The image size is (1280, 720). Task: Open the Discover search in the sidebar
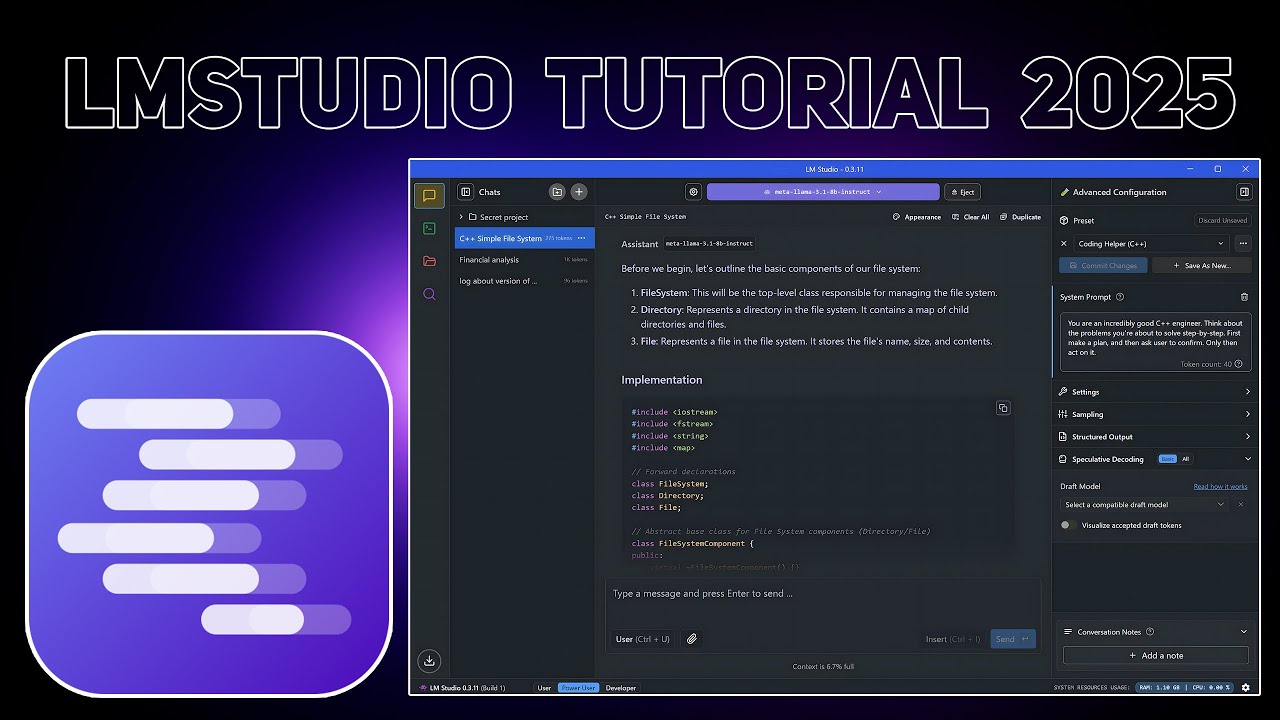click(429, 294)
